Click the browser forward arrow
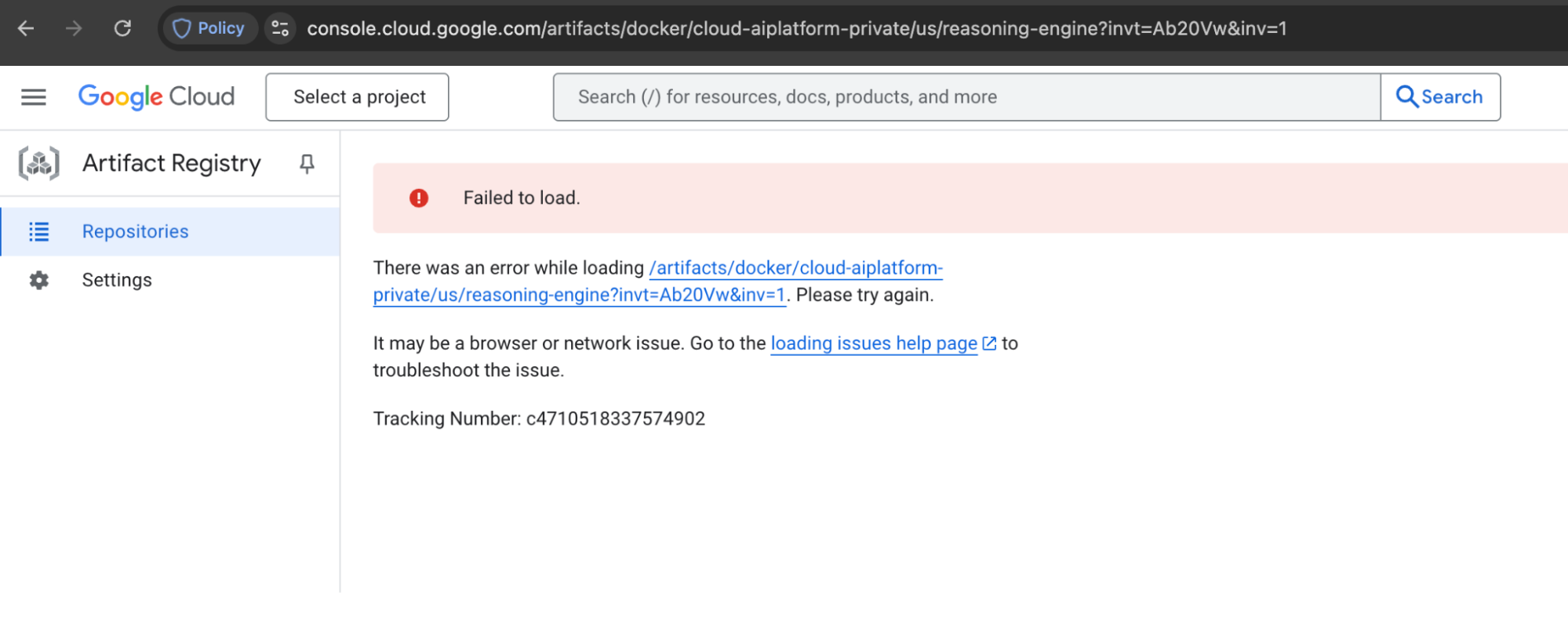 coord(75,28)
